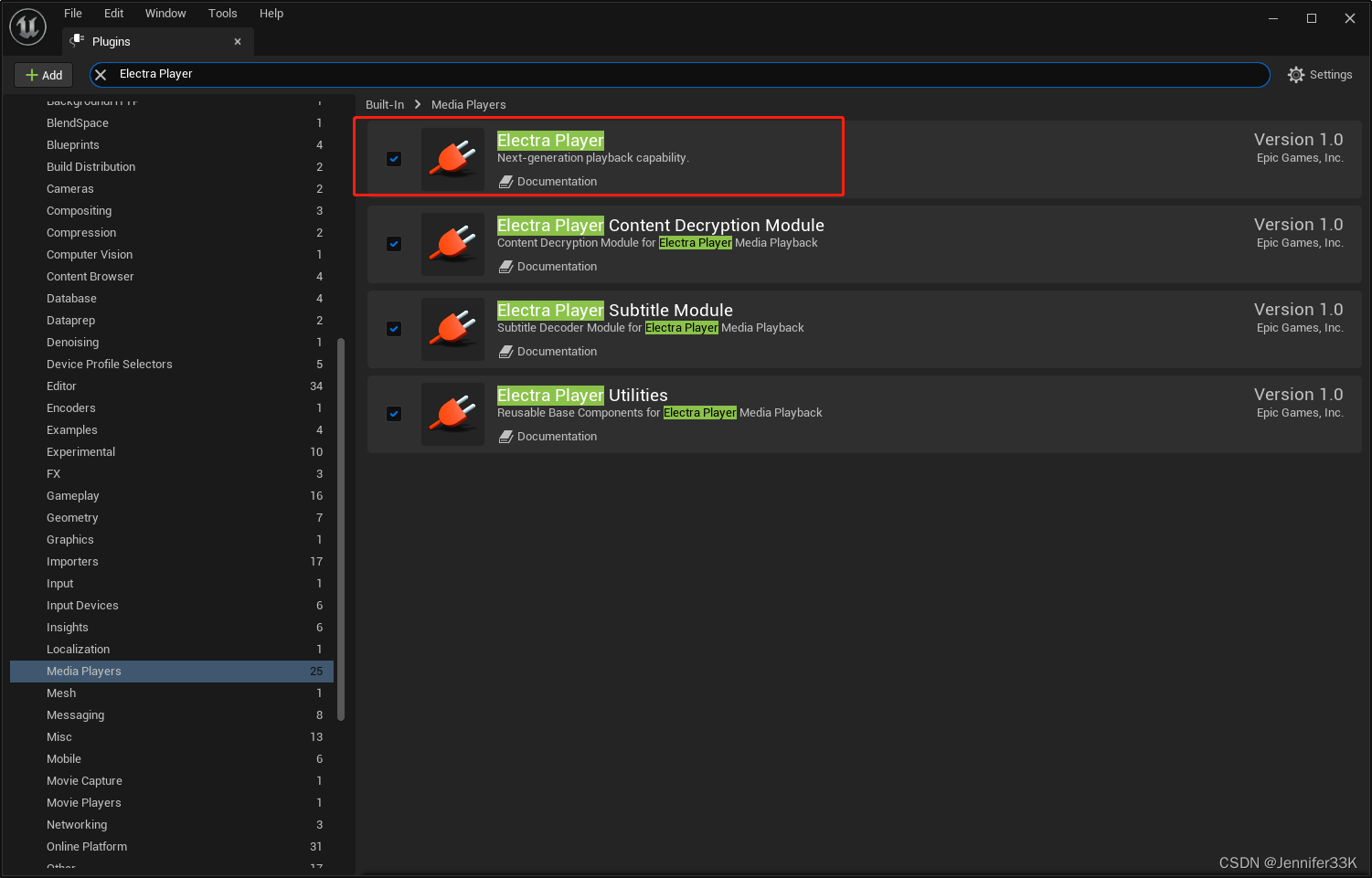The image size is (1372, 878).
Task: Select the Media Players category
Action: tap(172, 672)
